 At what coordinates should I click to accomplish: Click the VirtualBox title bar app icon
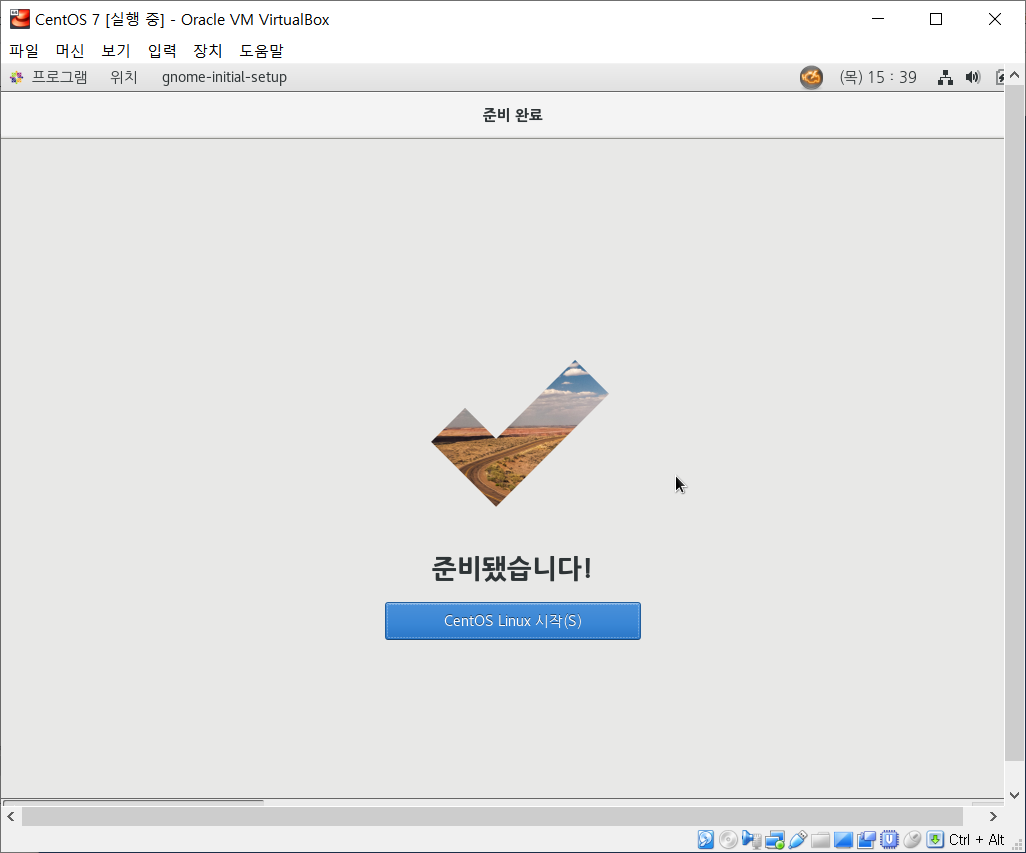tap(20, 19)
